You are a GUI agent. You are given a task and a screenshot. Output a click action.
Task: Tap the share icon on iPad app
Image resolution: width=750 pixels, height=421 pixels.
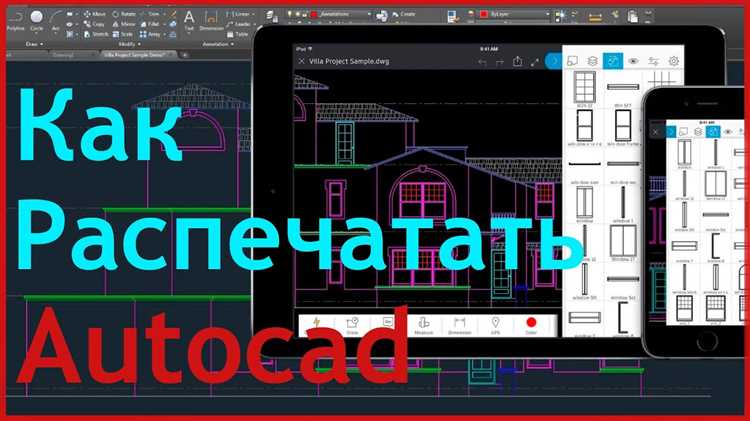(518, 61)
